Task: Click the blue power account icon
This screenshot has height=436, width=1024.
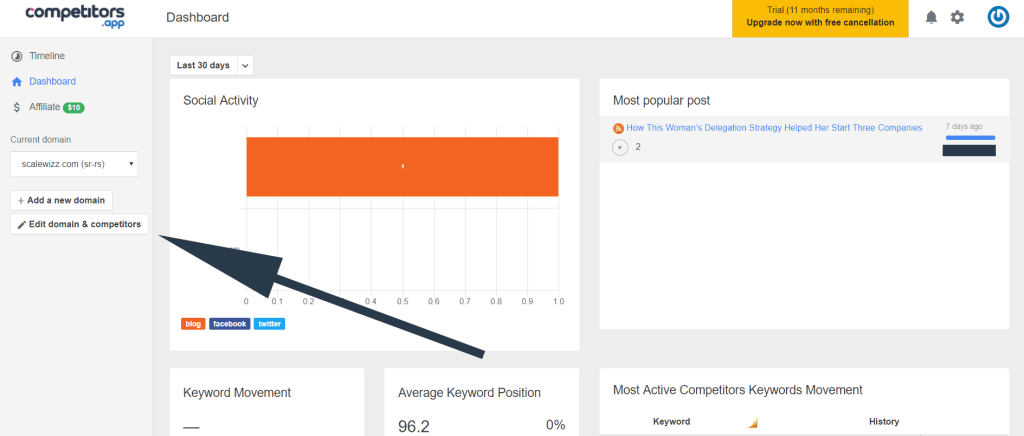Action: [998, 18]
